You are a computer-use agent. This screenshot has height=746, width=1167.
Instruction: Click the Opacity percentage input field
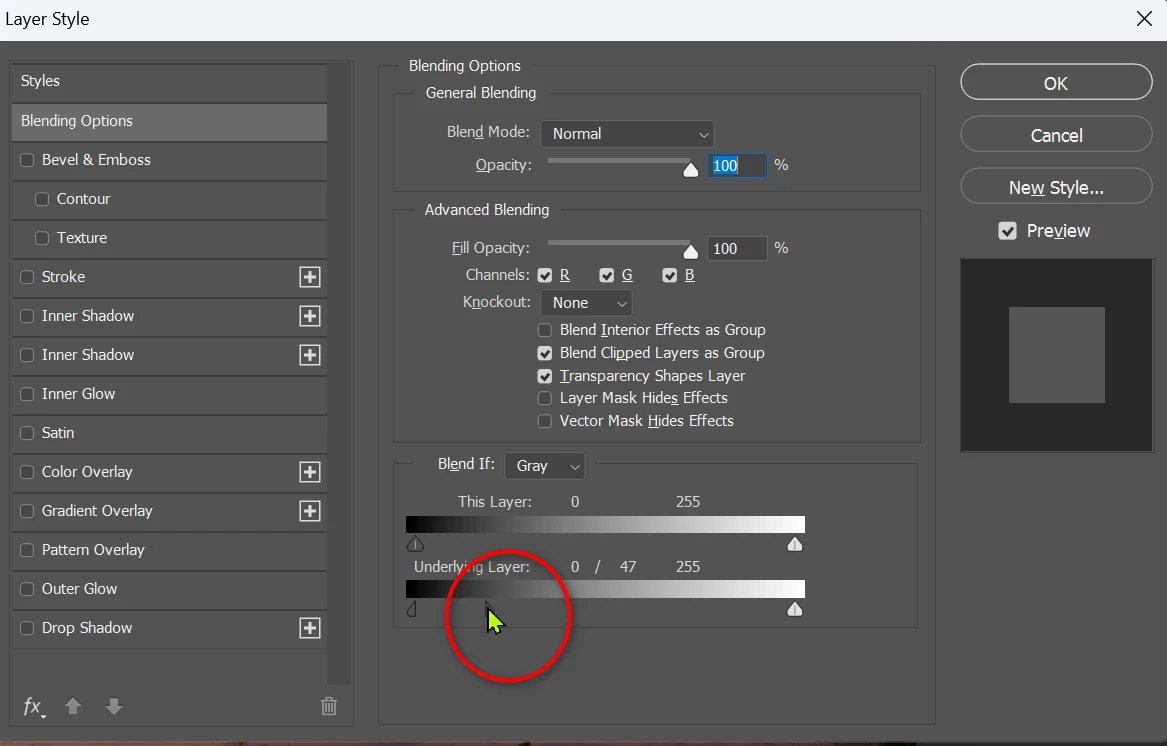(x=736, y=165)
